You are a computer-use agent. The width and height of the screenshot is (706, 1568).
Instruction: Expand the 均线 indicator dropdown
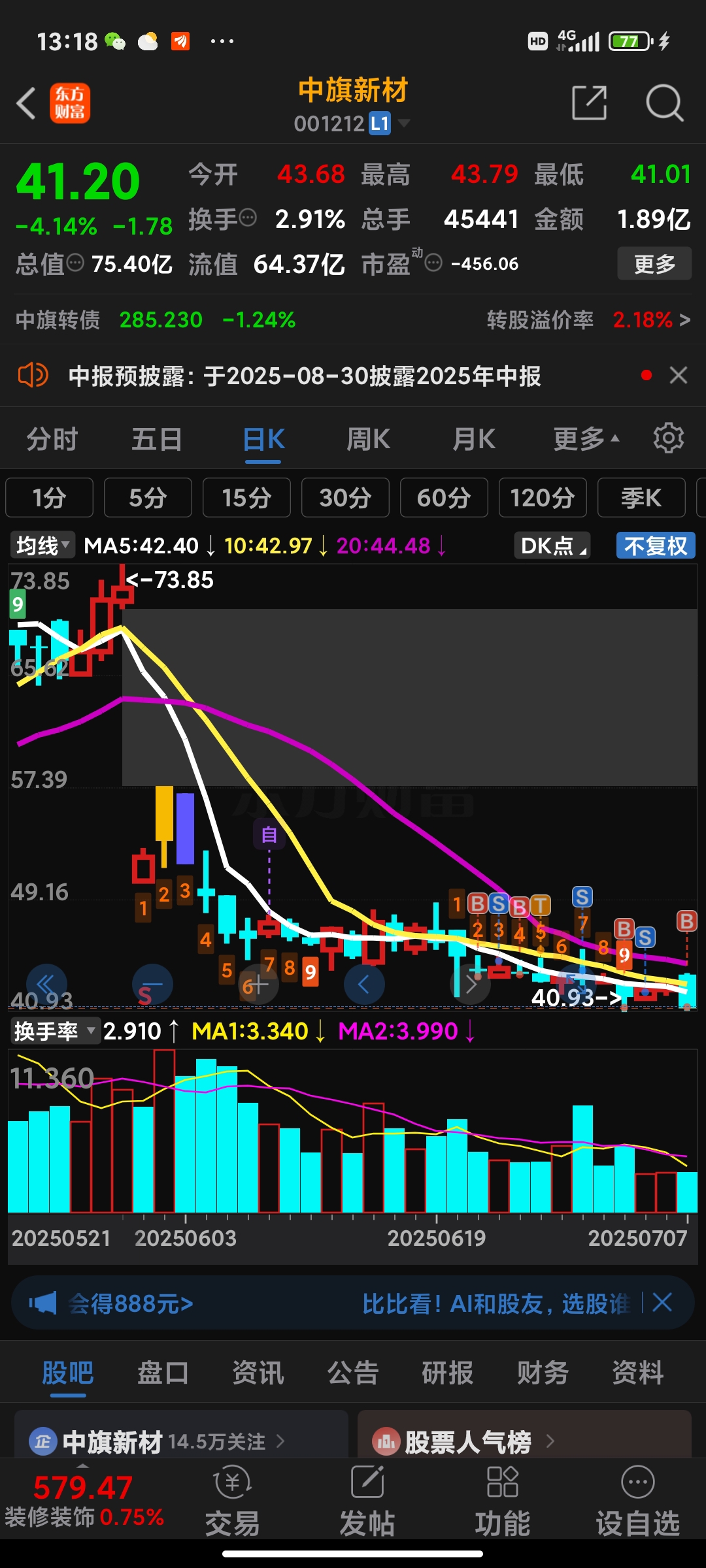tap(42, 546)
